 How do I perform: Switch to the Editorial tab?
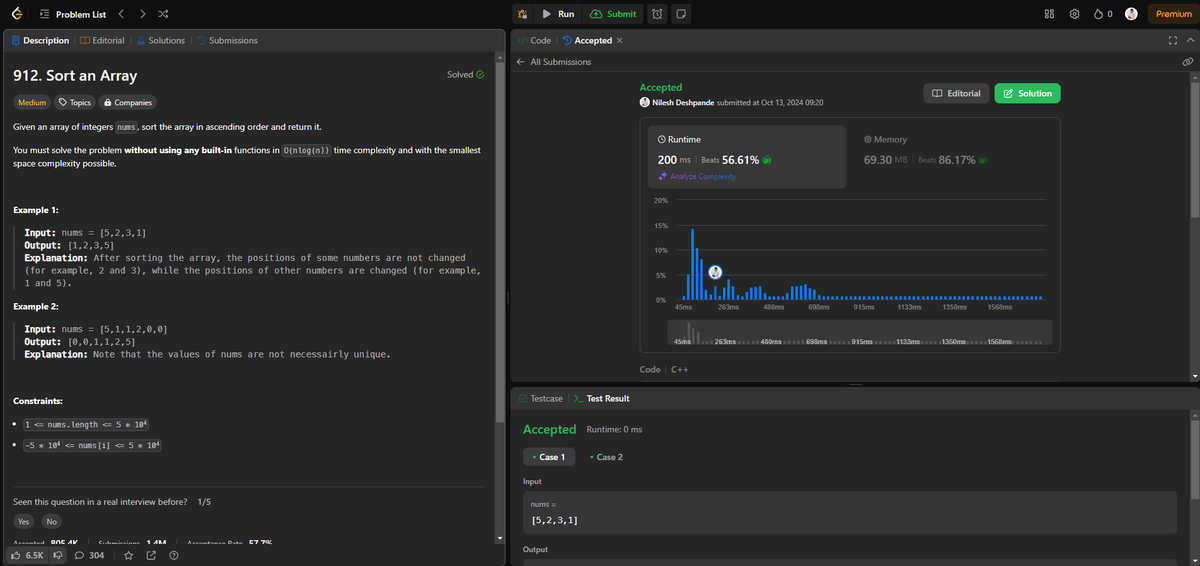[102, 40]
